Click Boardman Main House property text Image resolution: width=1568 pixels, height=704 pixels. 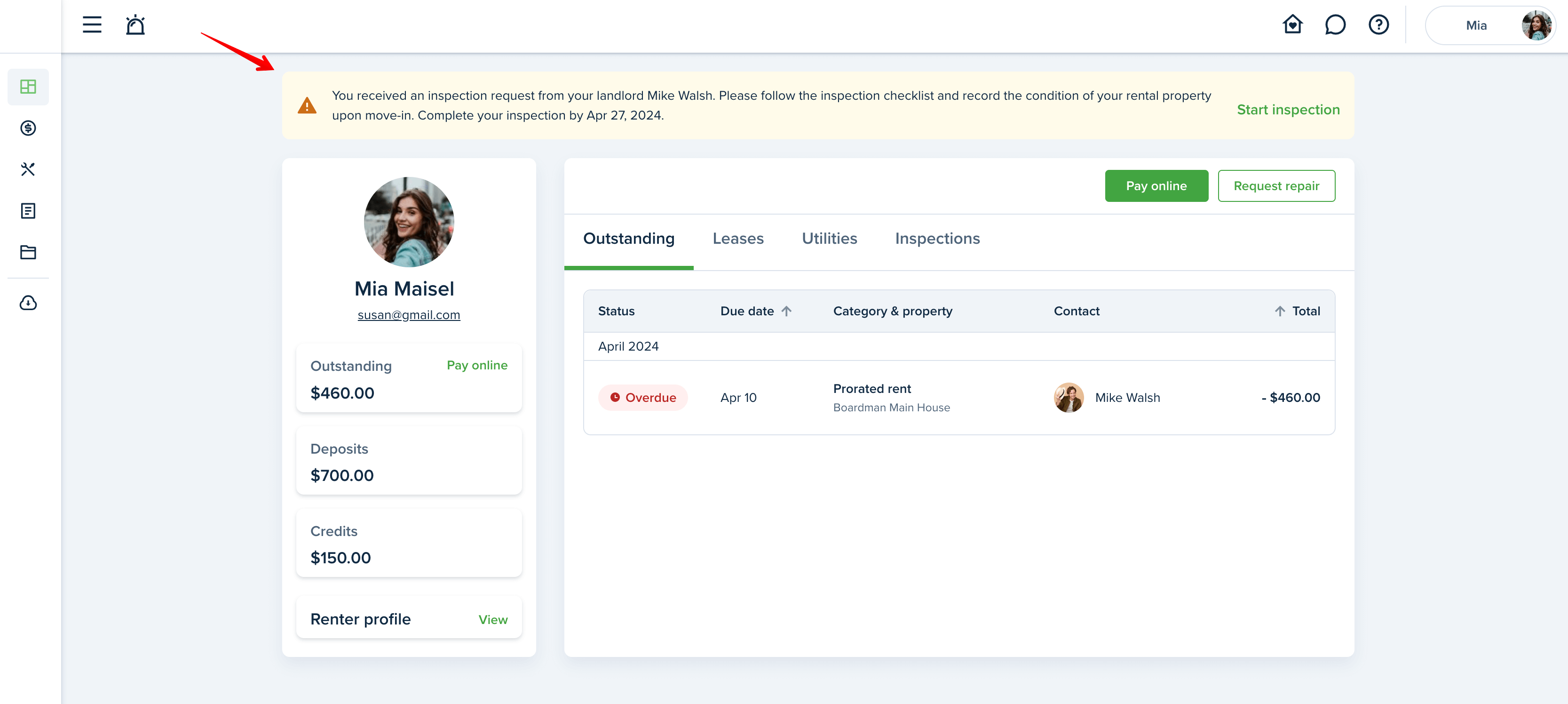pos(891,408)
